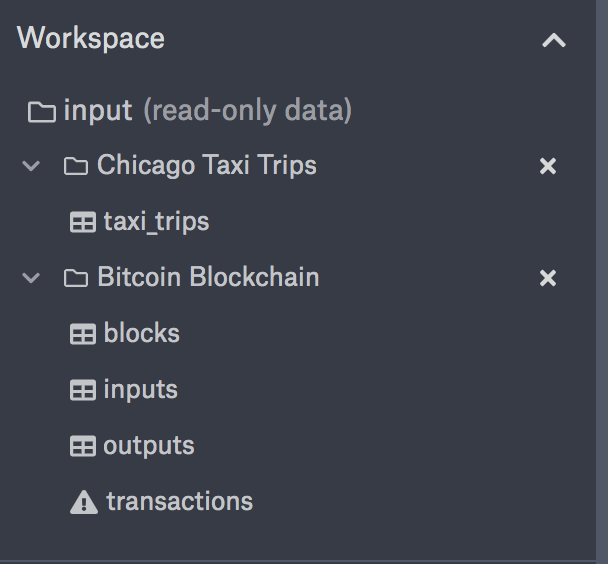Click the taxi_trips table icon

click(x=83, y=223)
